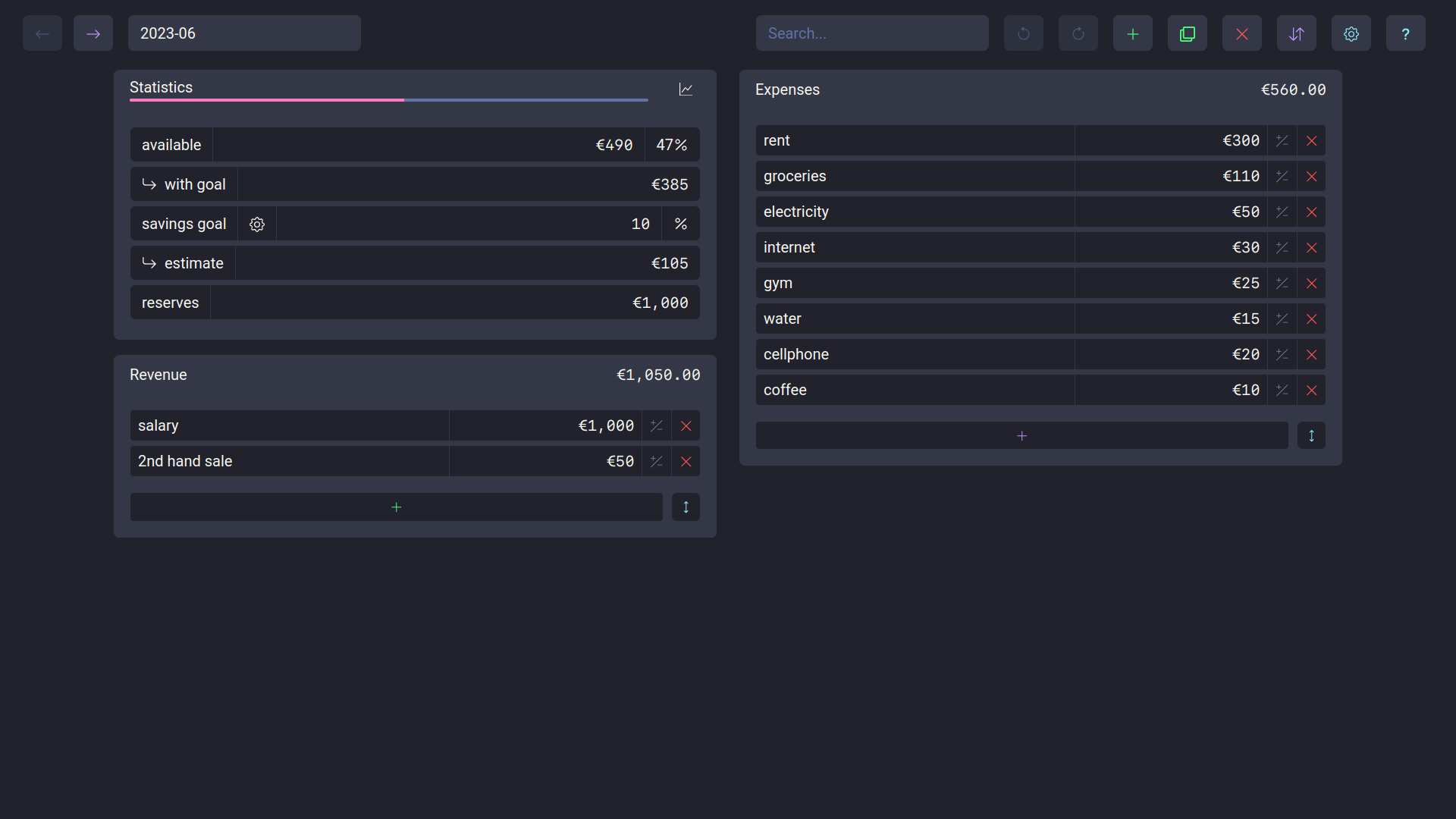Remove the electricity expense row
The height and width of the screenshot is (819, 1456).
pos(1311,212)
